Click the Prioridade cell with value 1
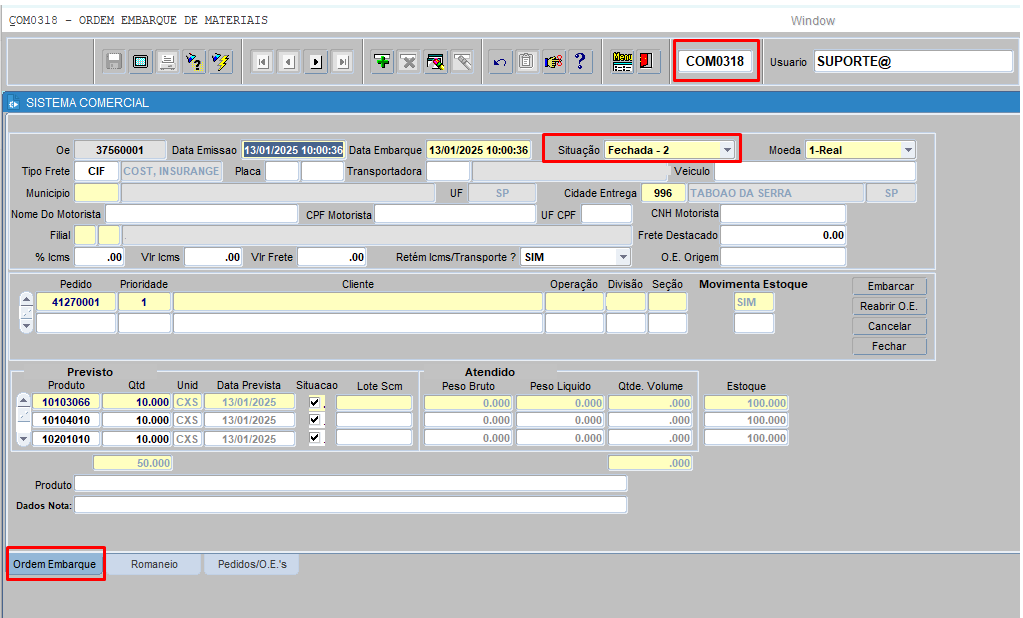Image resolution: width=1023 pixels, height=618 pixels. [144, 302]
